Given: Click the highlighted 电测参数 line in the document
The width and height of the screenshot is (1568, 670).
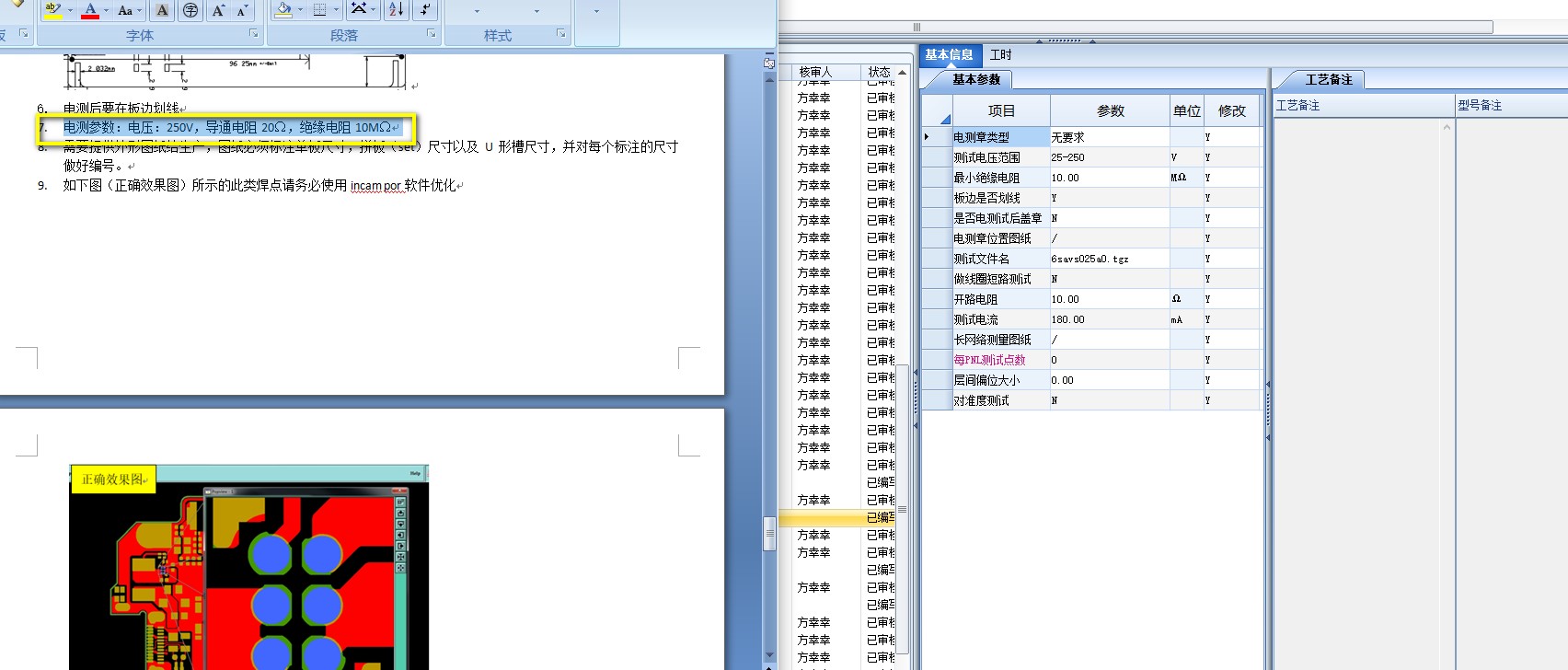Looking at the screenshot, I should tap(231, 127).
